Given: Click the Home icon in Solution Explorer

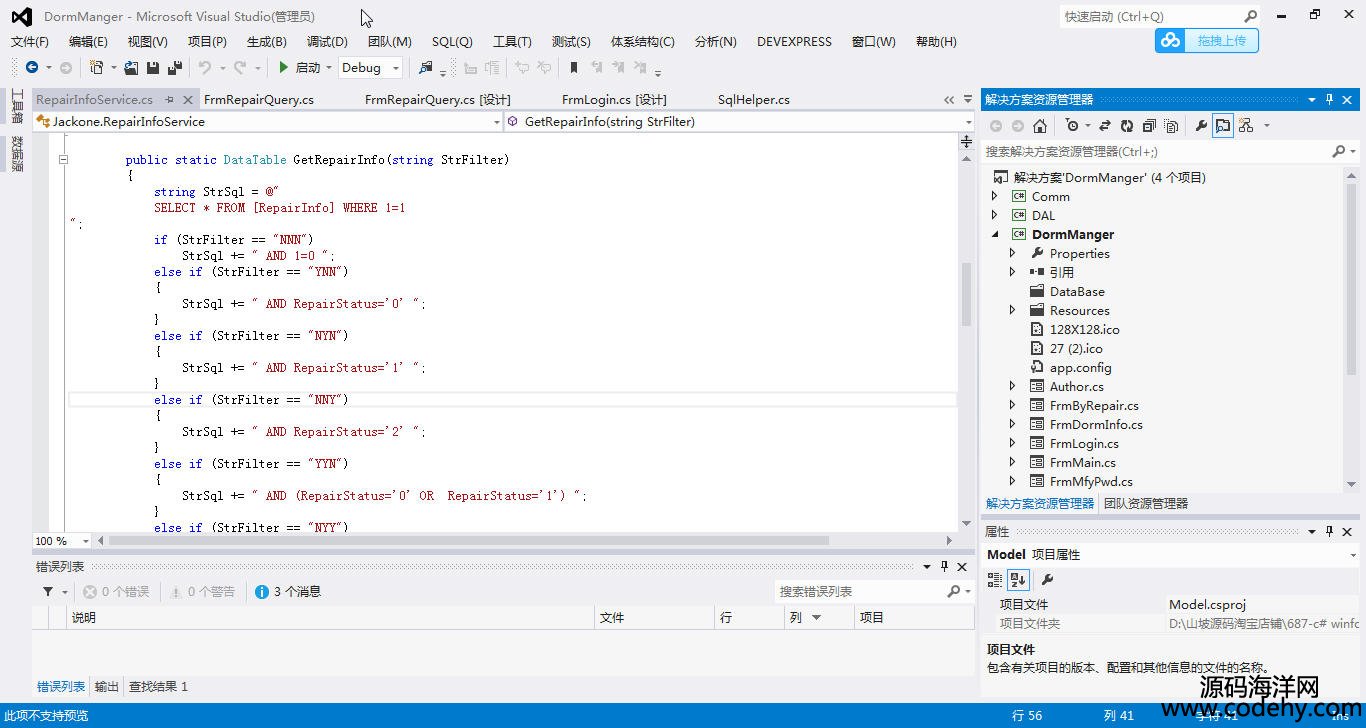Looking at the screenshot, I should 1040,126.
